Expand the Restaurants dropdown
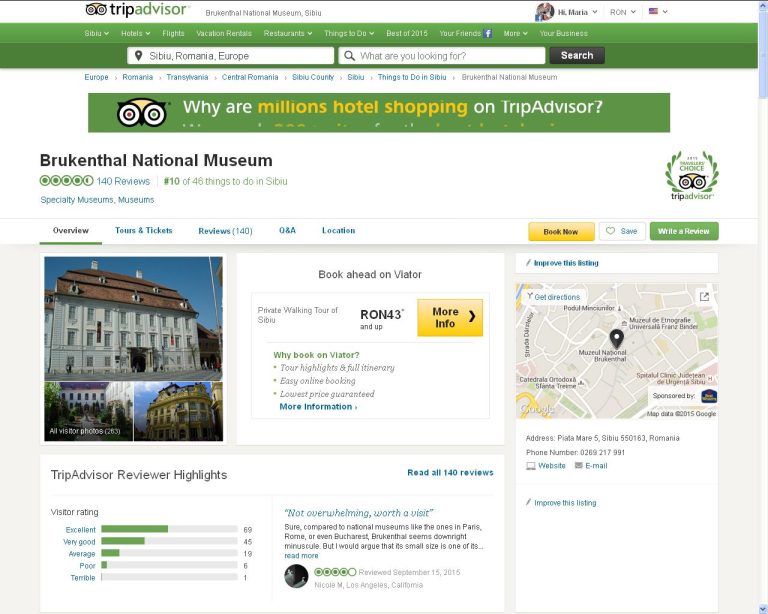 click(288, 33)
